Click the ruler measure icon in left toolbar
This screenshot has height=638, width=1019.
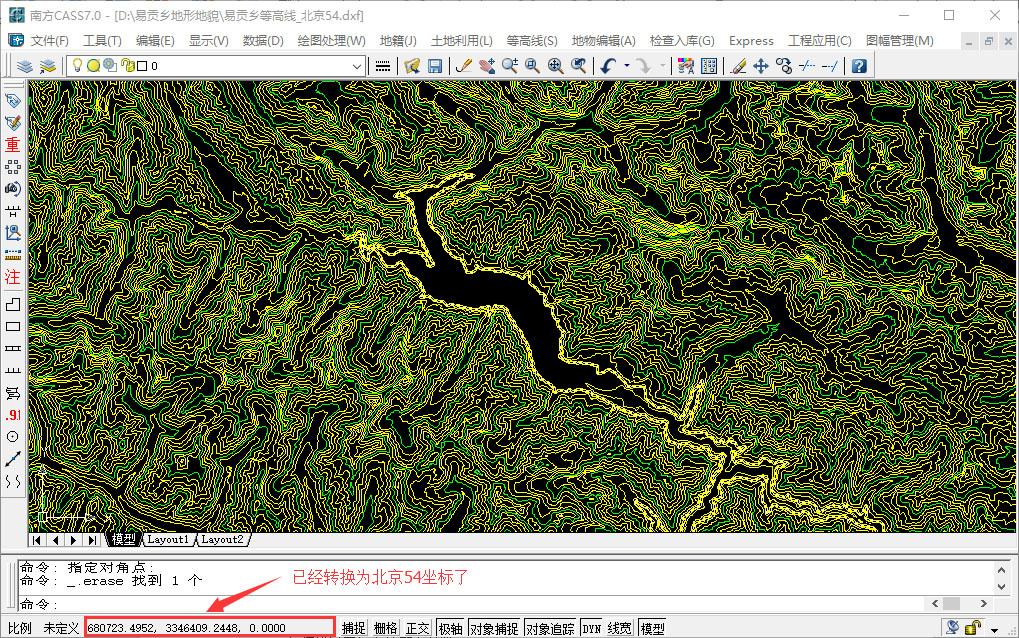(x=12, y=255)
